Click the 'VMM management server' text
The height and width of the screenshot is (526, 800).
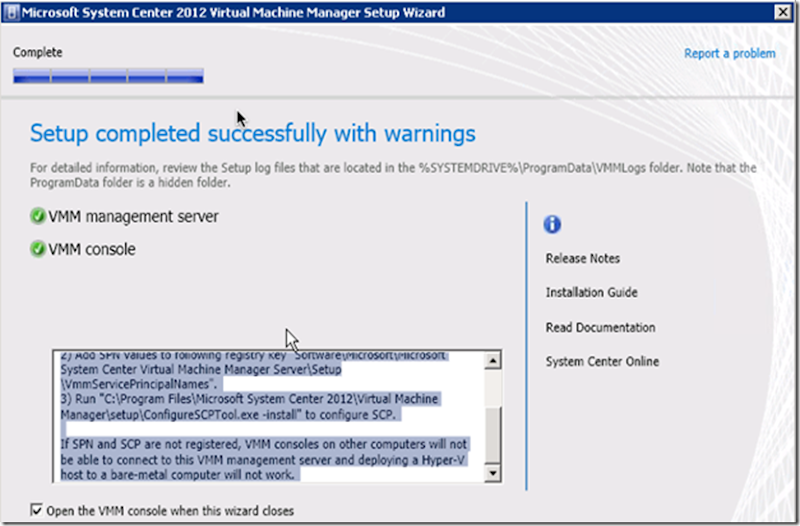[133, 216]
